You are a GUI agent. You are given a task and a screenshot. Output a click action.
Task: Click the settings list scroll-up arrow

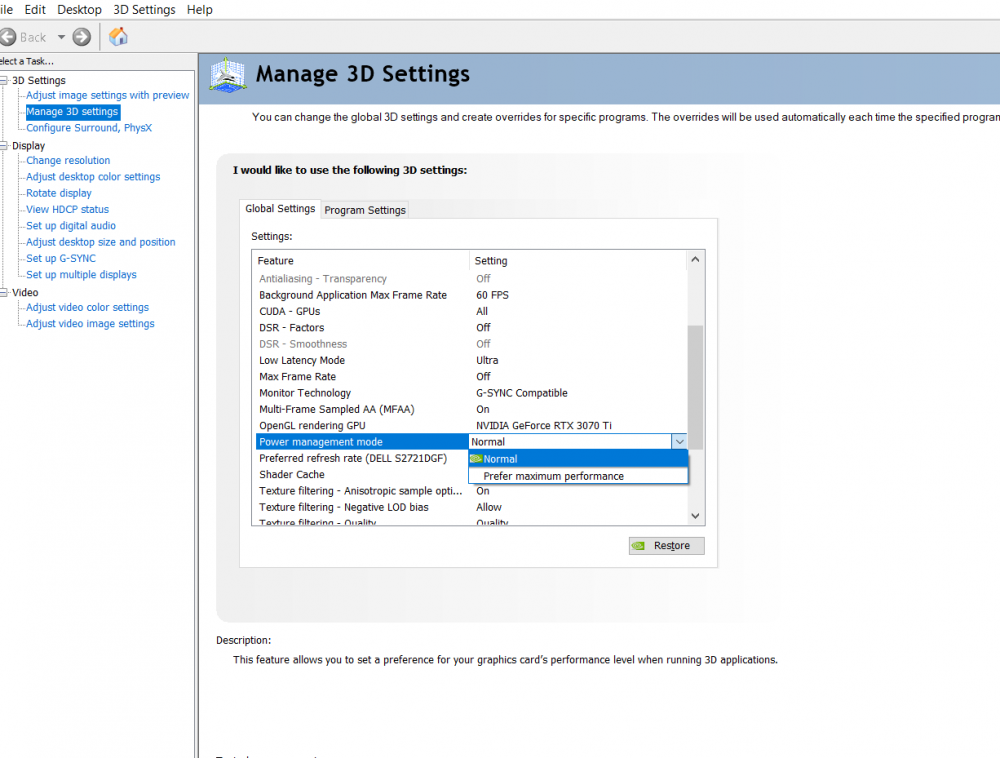[x=696, y=260]
